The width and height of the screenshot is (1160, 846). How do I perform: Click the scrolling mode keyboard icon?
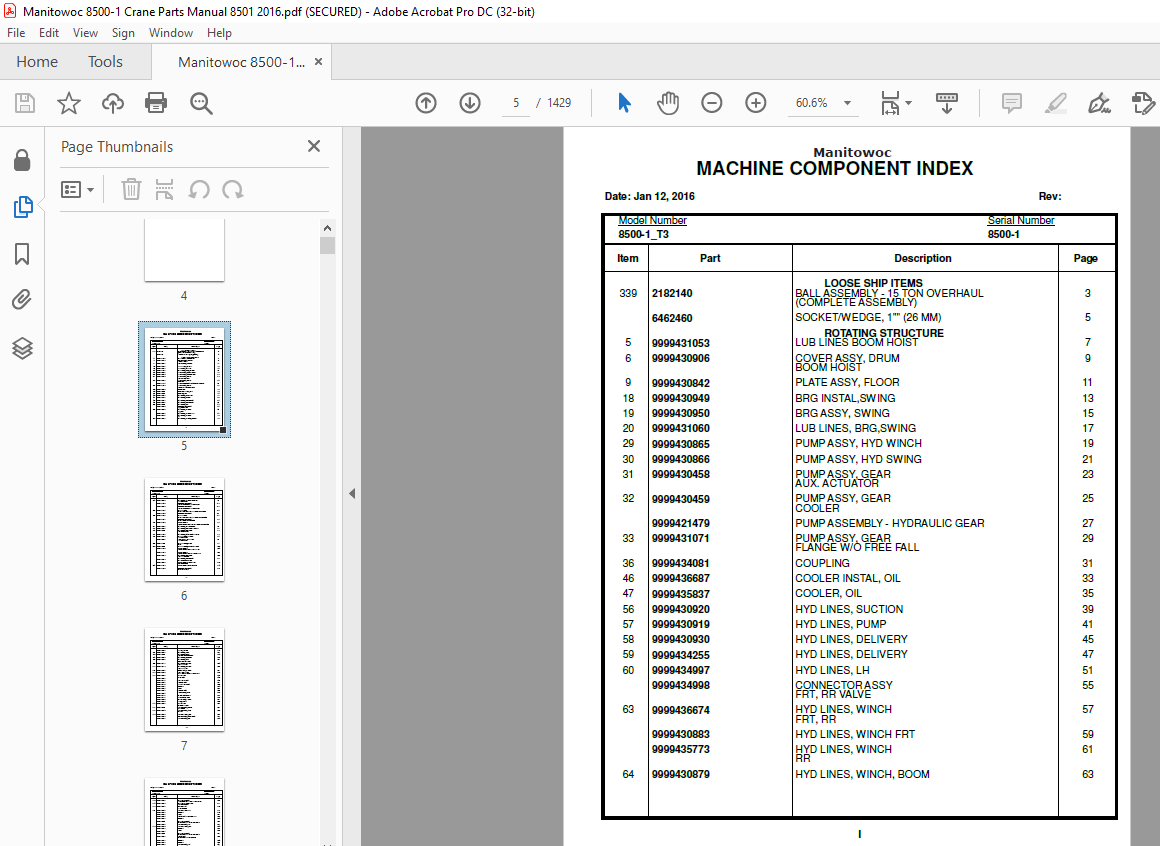947,103
